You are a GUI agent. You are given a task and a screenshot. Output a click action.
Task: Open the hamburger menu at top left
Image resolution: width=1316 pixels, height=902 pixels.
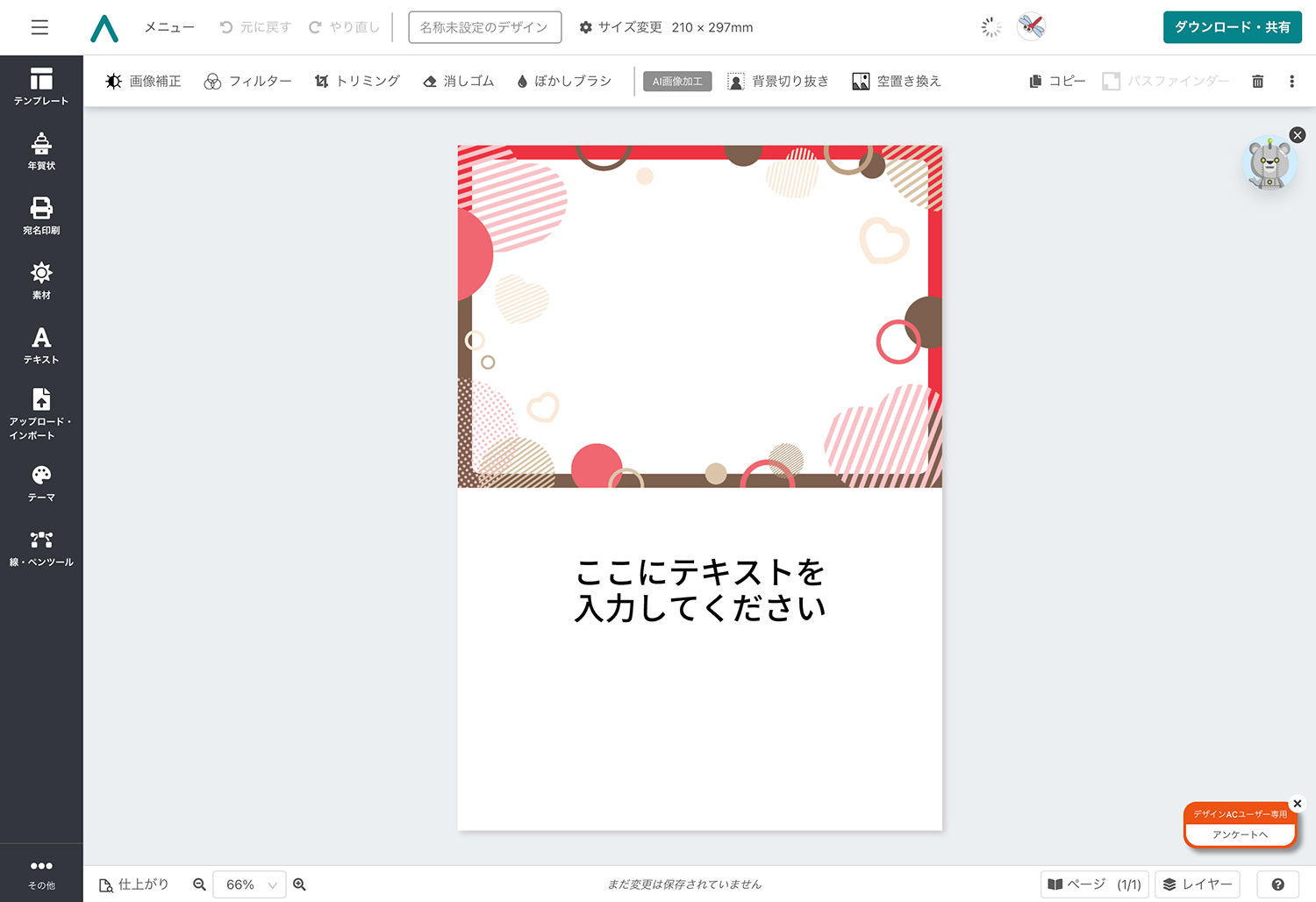click(39, 27)
